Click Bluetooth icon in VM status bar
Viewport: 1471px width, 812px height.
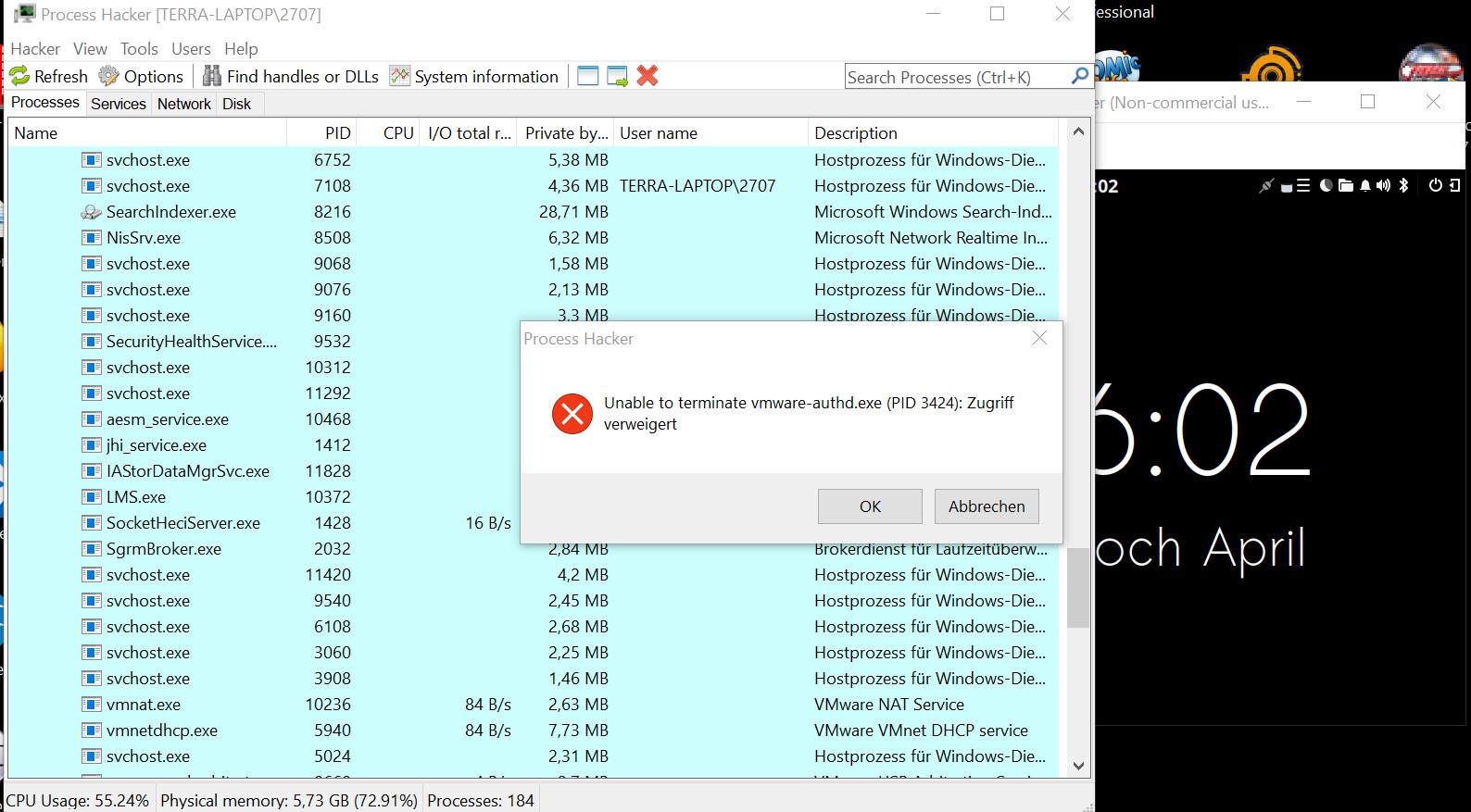[x=1403, y=185]
